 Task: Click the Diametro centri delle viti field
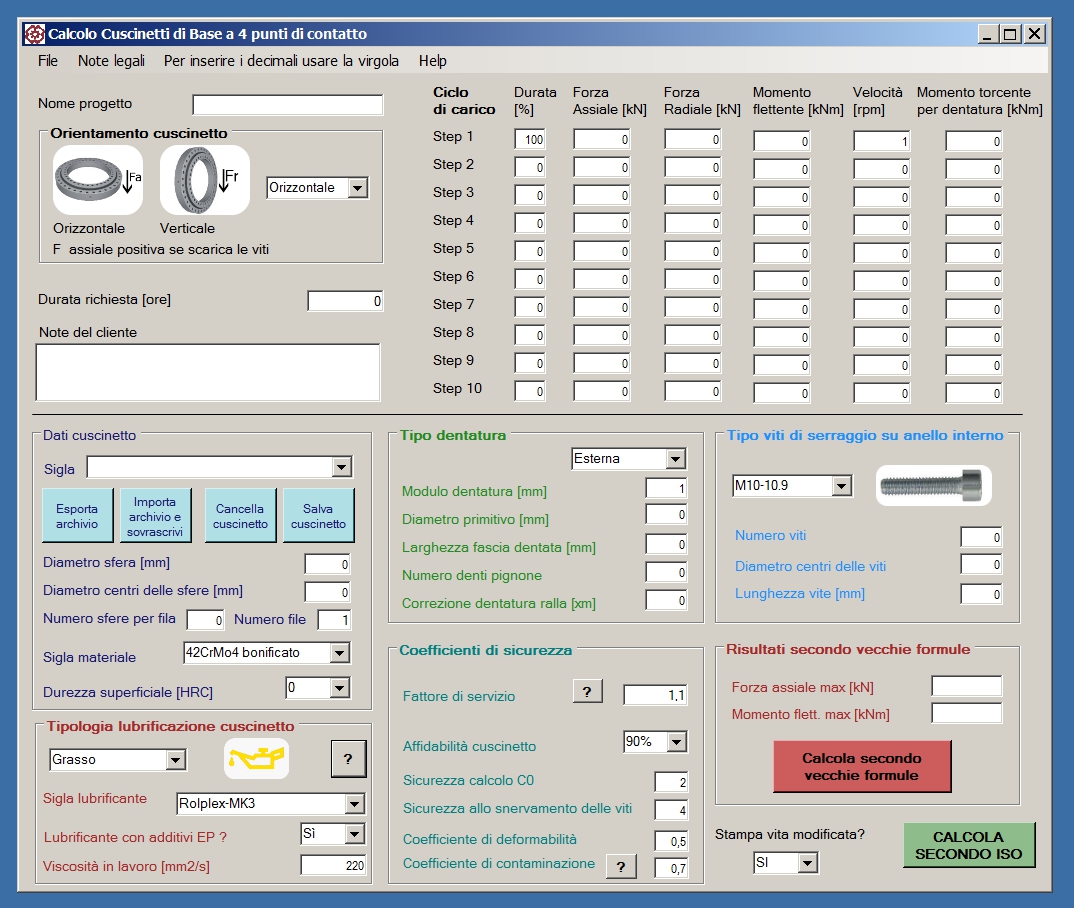pos(982,564)
